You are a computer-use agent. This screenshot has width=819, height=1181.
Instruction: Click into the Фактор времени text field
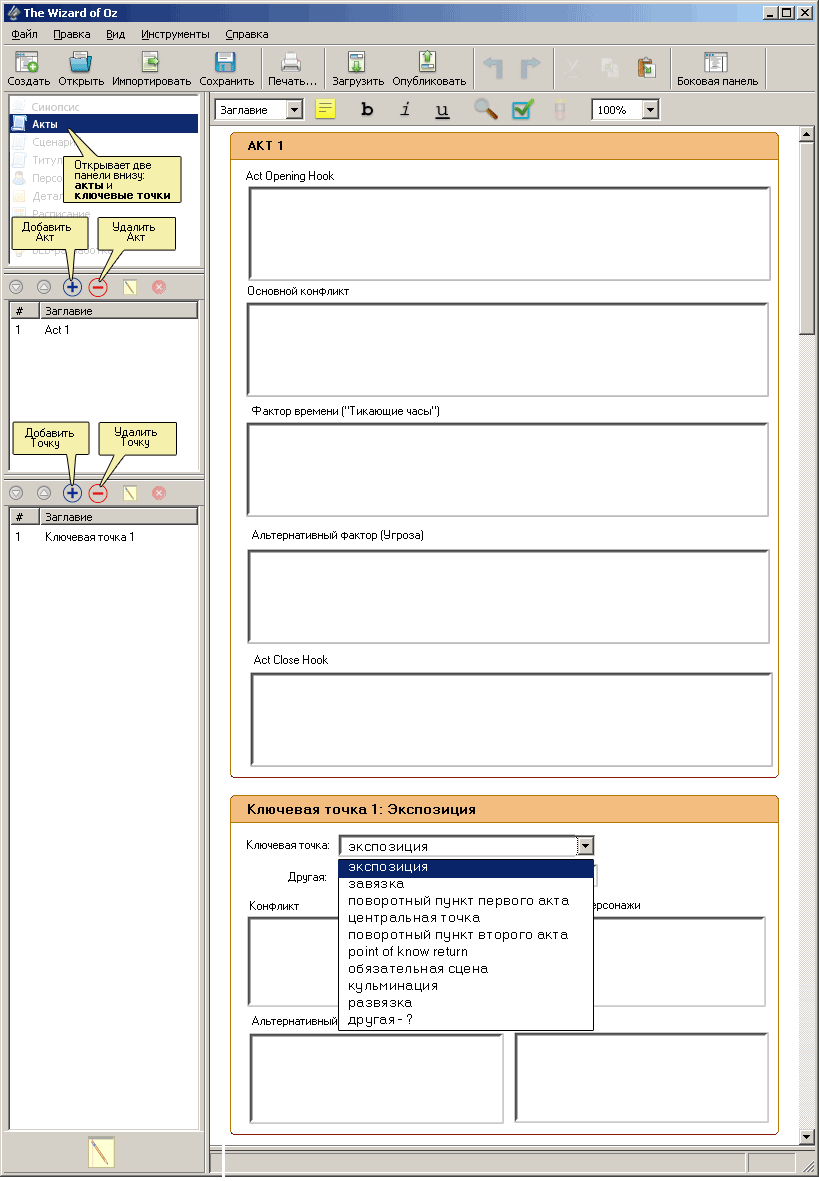point(508,470)
